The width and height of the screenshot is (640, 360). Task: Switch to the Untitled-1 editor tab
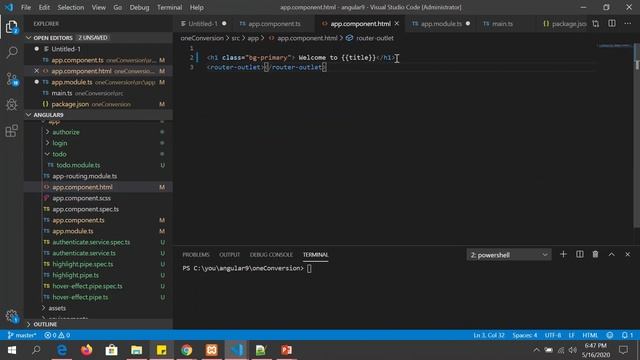[203, 24]
